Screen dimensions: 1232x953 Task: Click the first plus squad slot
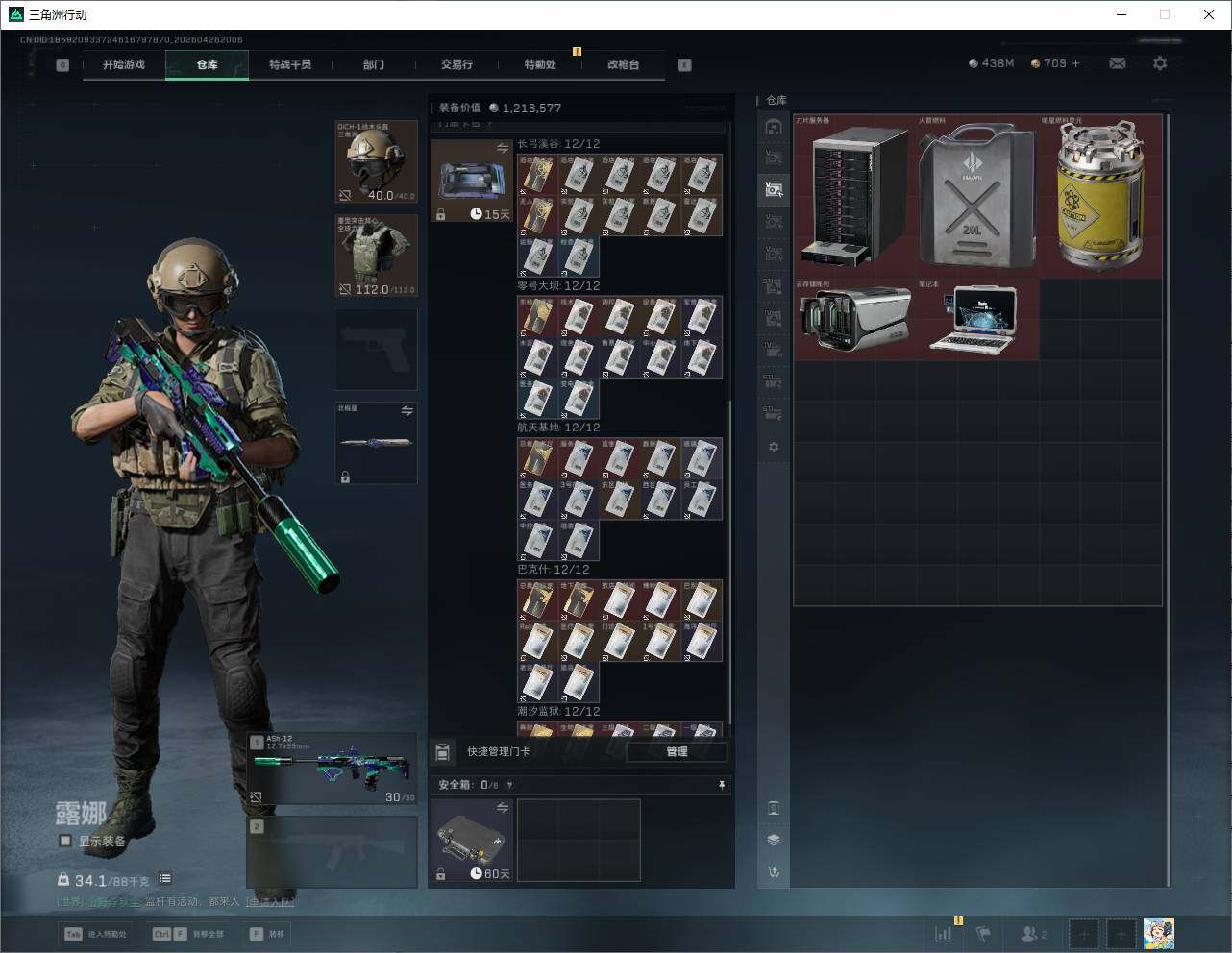(1084, 933)
